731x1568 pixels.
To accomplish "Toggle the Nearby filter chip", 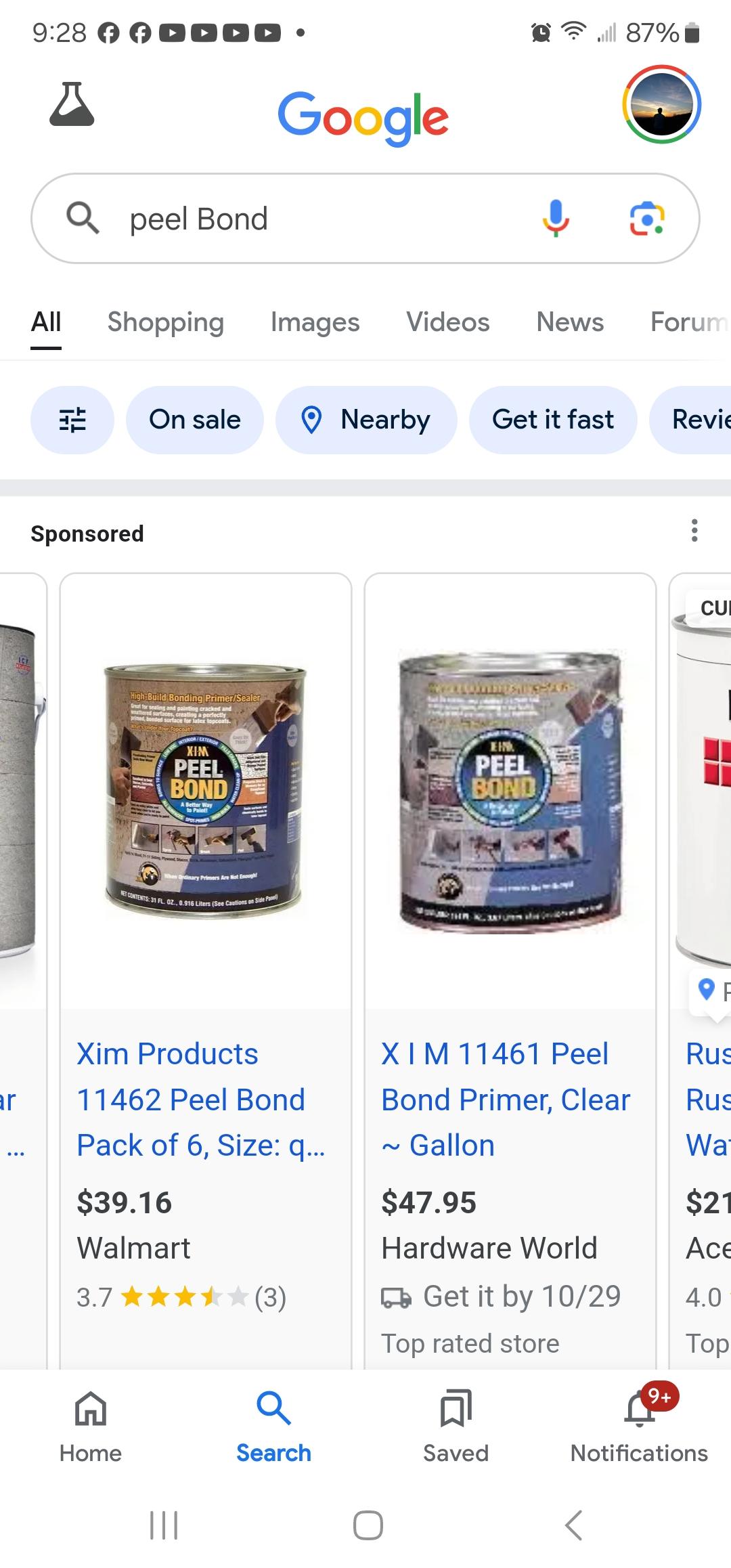I will (366, 420).
